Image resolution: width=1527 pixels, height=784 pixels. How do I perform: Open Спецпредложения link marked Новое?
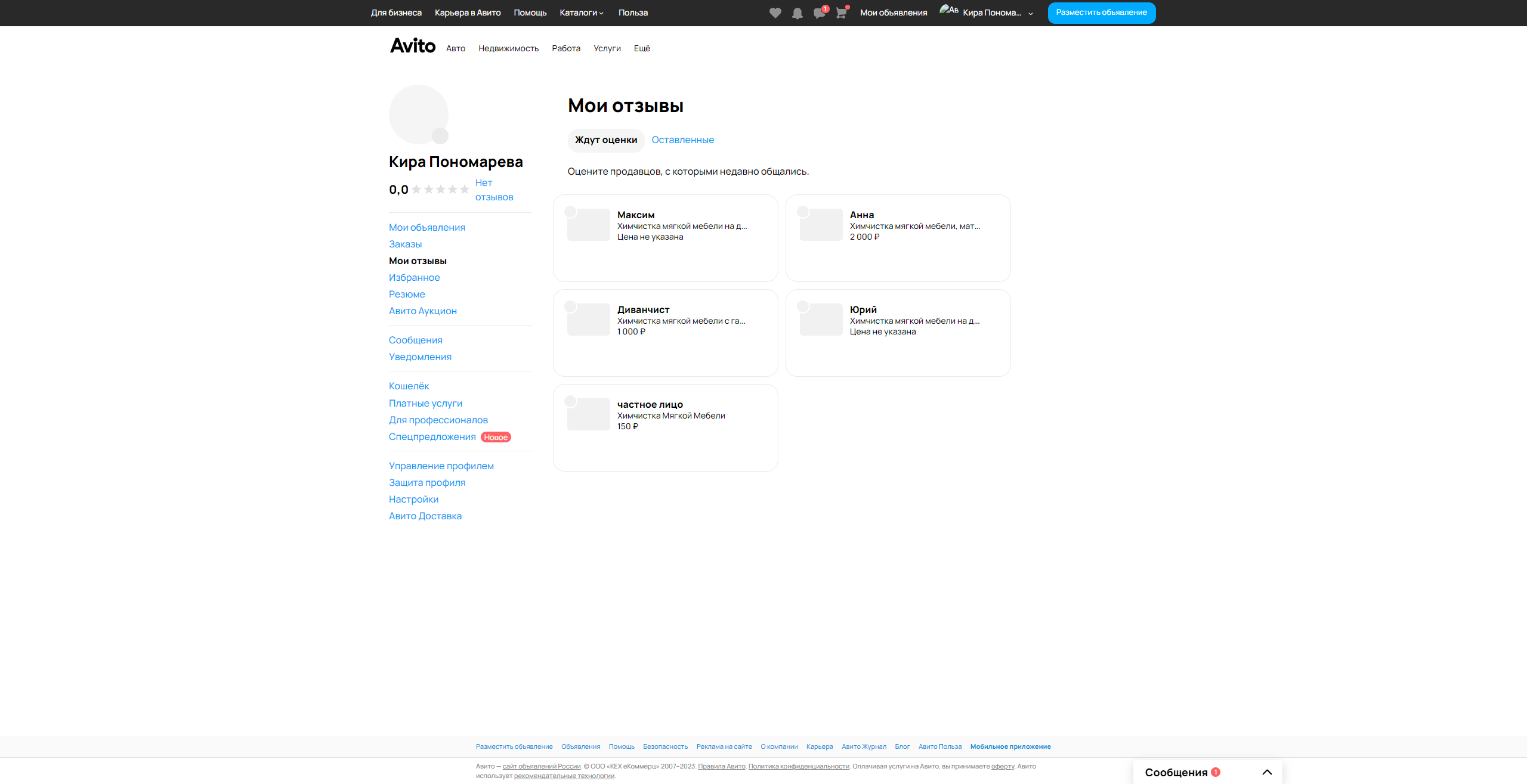click(432, 437)
